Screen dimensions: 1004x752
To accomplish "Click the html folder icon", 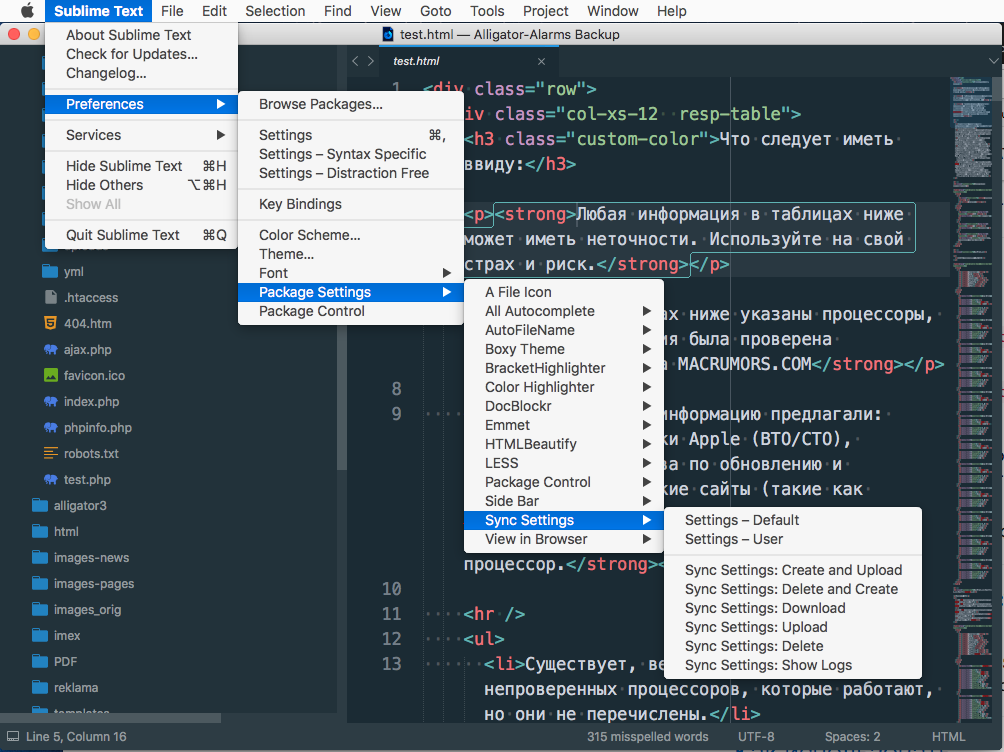I will click(40, 532).
